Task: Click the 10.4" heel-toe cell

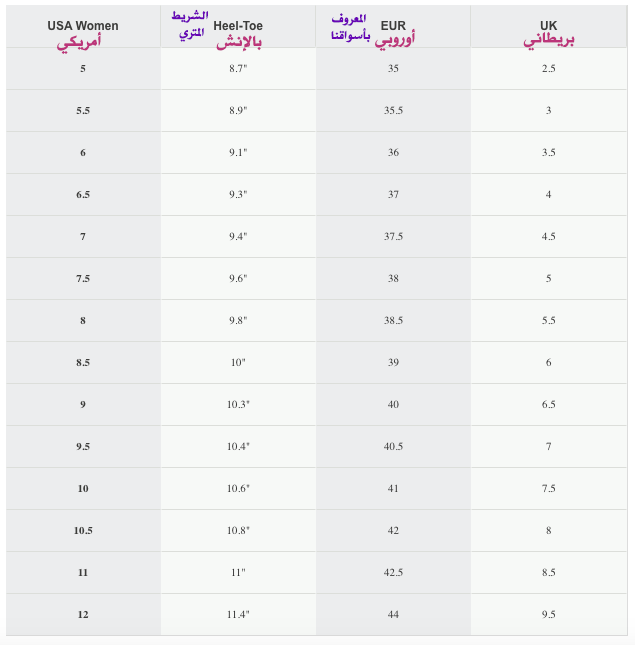Action: tap(238, 446)
